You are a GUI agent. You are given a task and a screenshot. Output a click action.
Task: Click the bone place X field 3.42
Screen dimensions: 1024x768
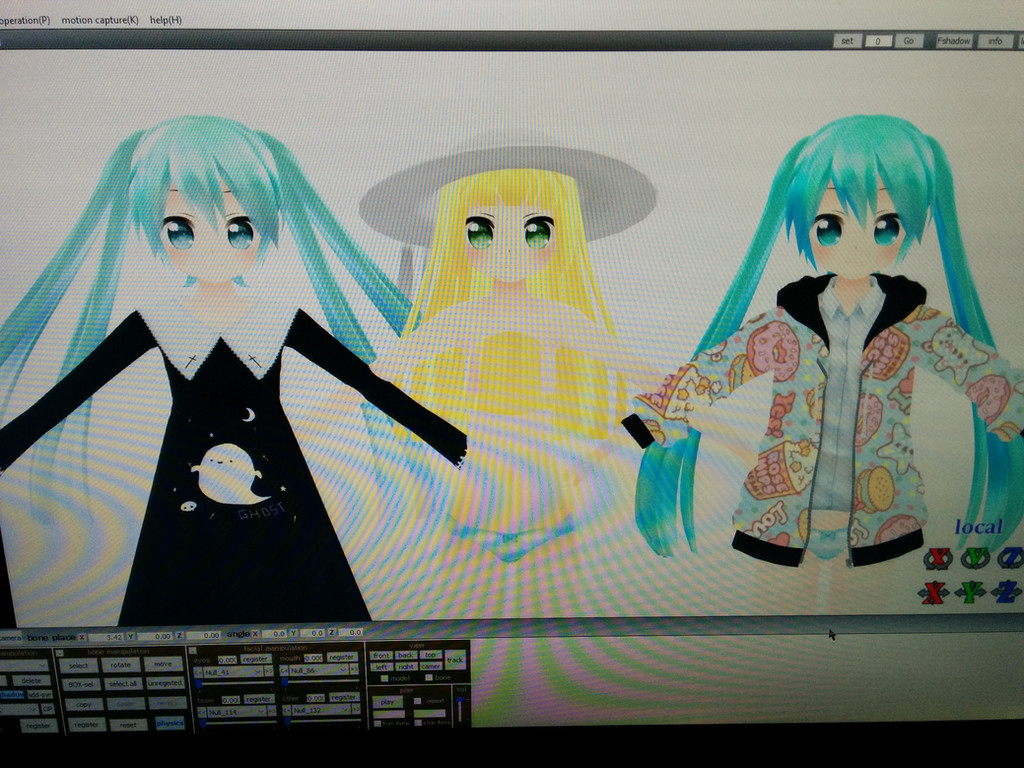pyautogui.click(x=106, y=637)
